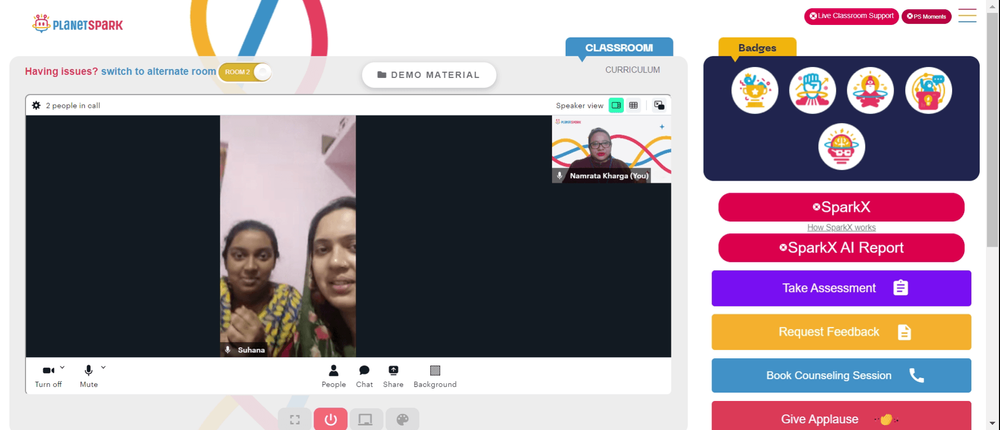
Task: Click Suhana's video feed
Action: point(288,236)
